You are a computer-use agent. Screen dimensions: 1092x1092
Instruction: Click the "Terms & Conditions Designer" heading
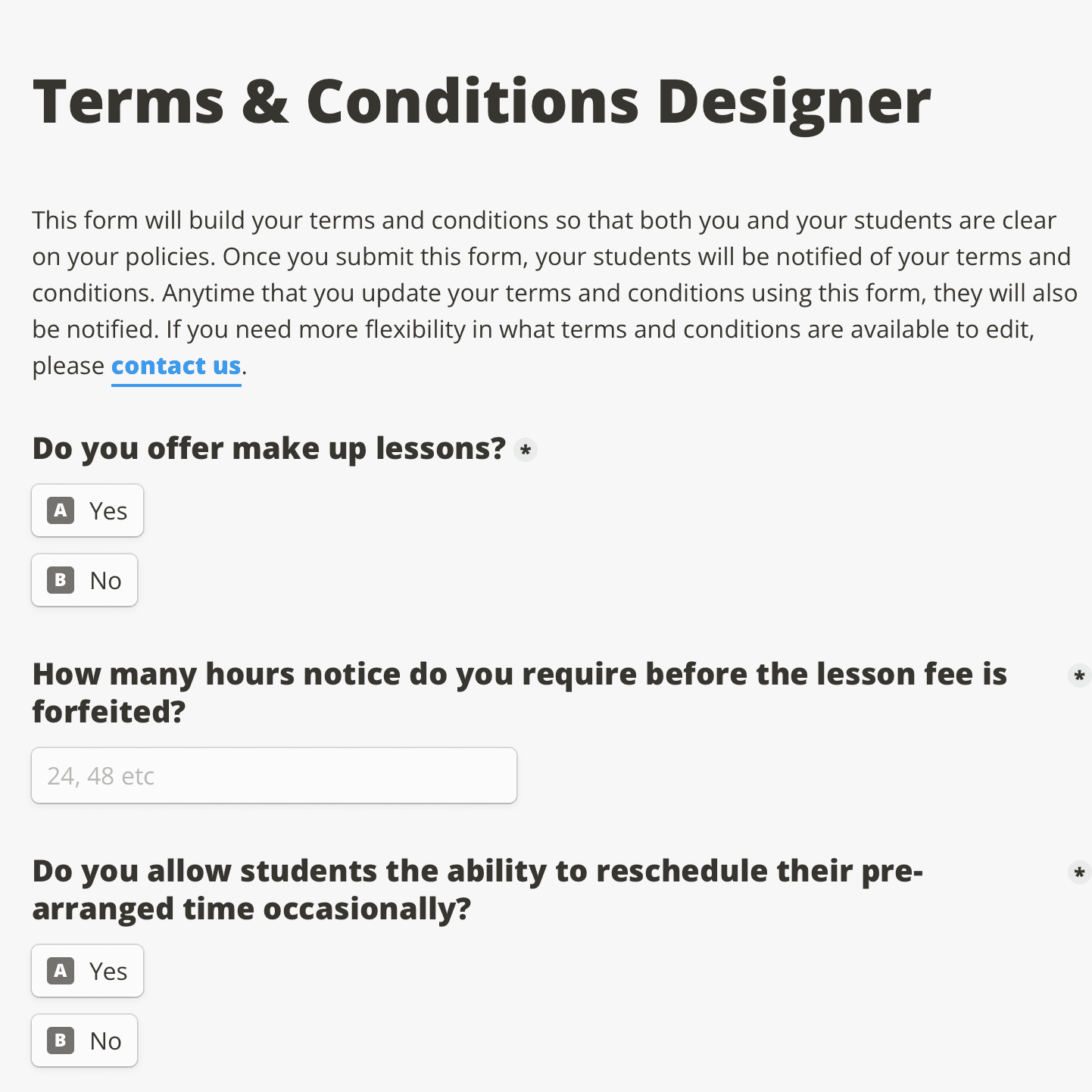(x=482, y=101)
